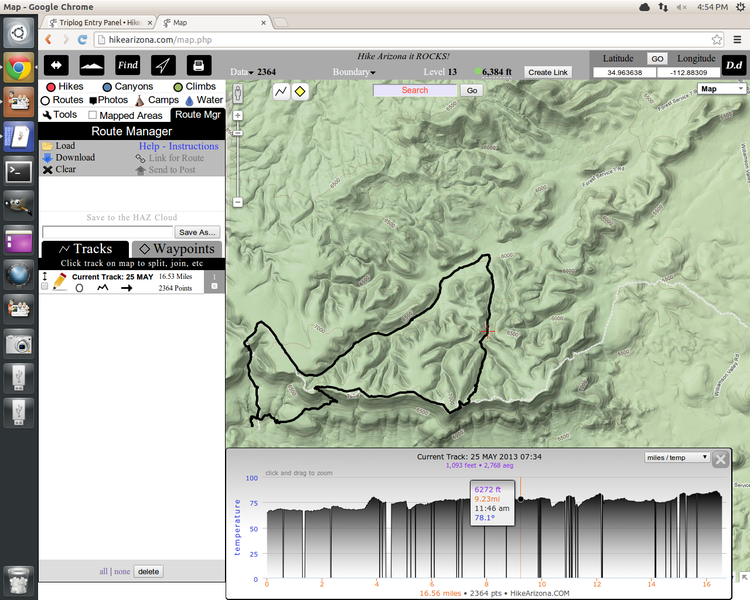Check the Mapped Areas checkbox
Viewport: 750px width, 600px height.
[x=92, y=115]
